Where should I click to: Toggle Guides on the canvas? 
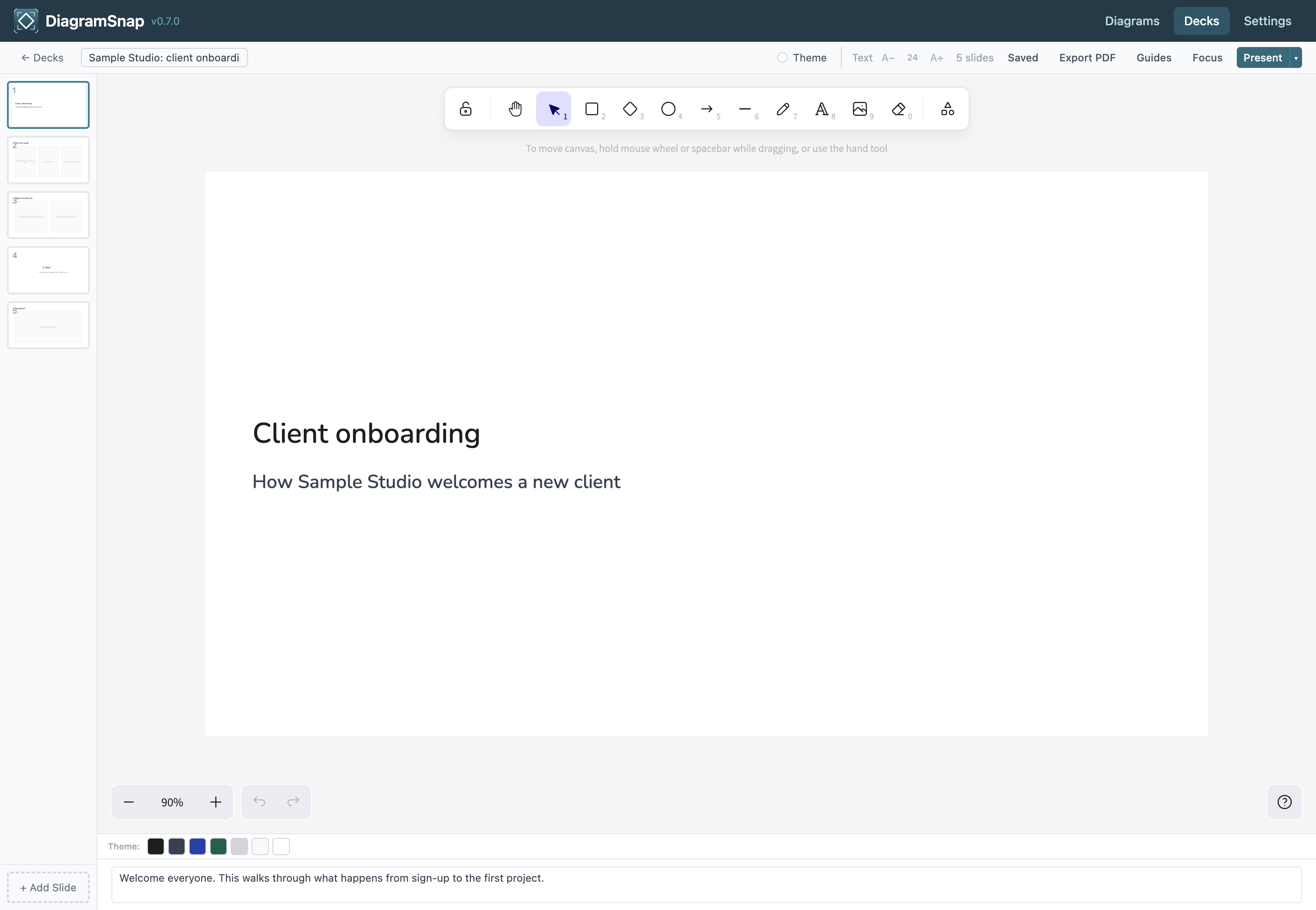1154,57
